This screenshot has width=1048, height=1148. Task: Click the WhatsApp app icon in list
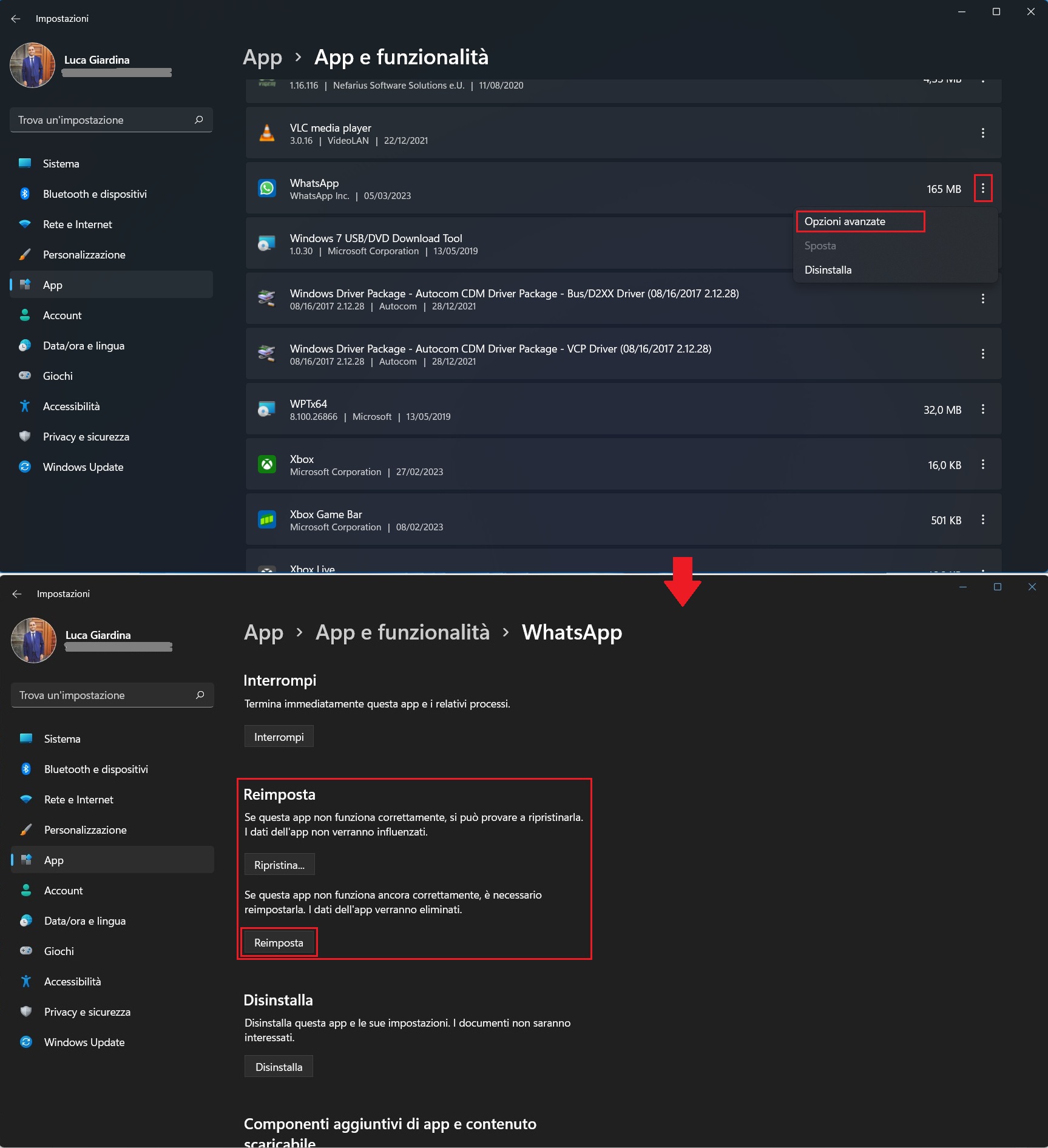[x=267, y=189]
